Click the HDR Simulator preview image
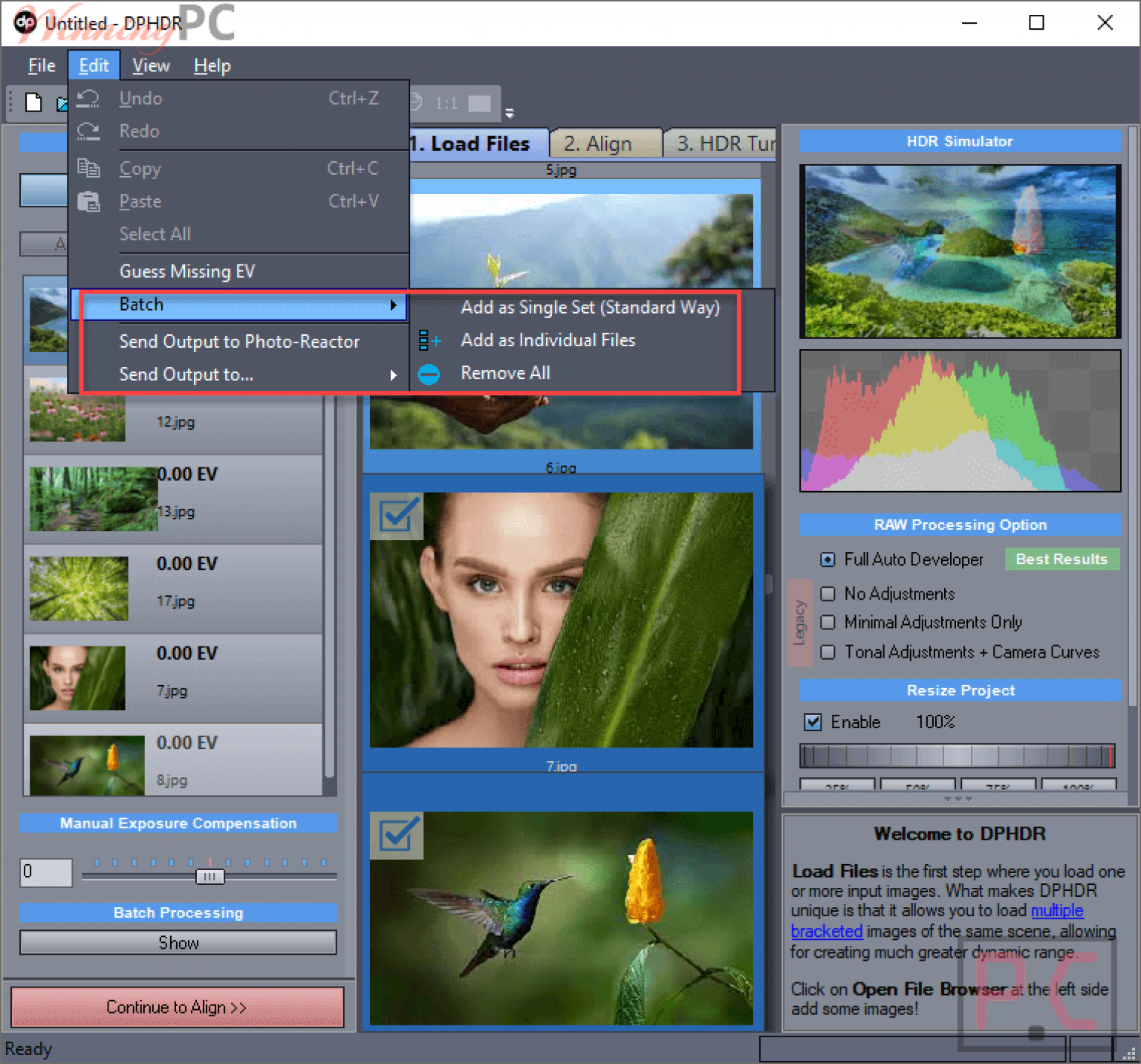Image resolution: width=1141 pixels, height=1064 pixels. (x=960, y=251)
